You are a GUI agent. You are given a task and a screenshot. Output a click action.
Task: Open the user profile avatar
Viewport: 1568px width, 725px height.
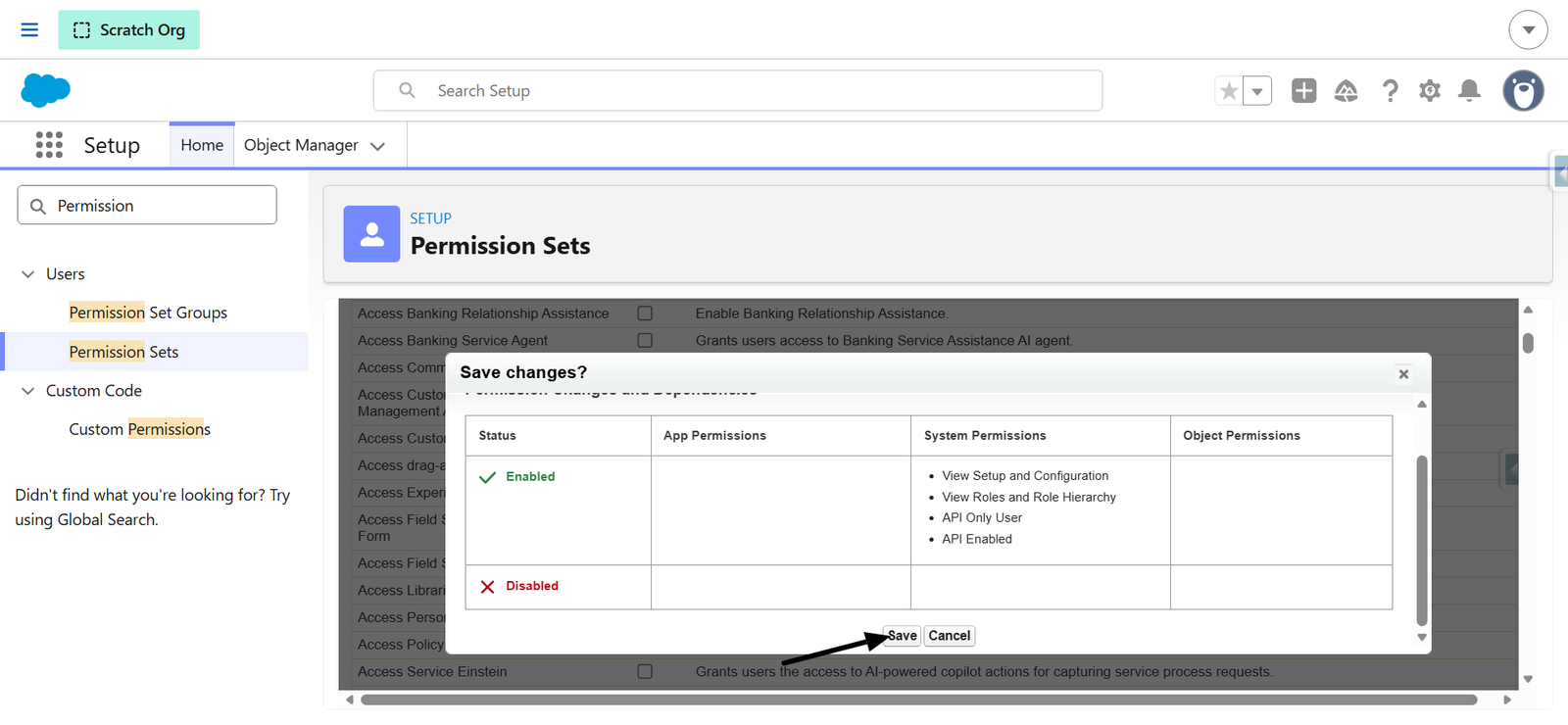coord(1523,91)
